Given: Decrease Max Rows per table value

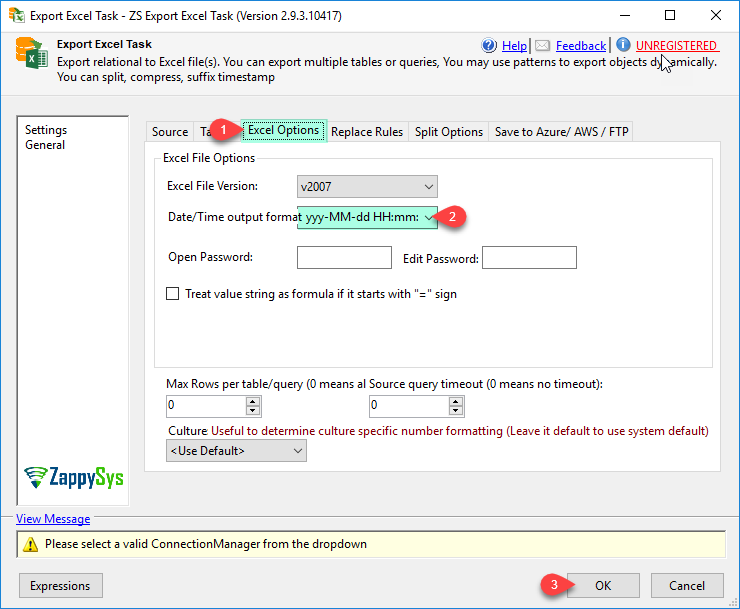Looking at the screenshot, I should coord(252,411).
